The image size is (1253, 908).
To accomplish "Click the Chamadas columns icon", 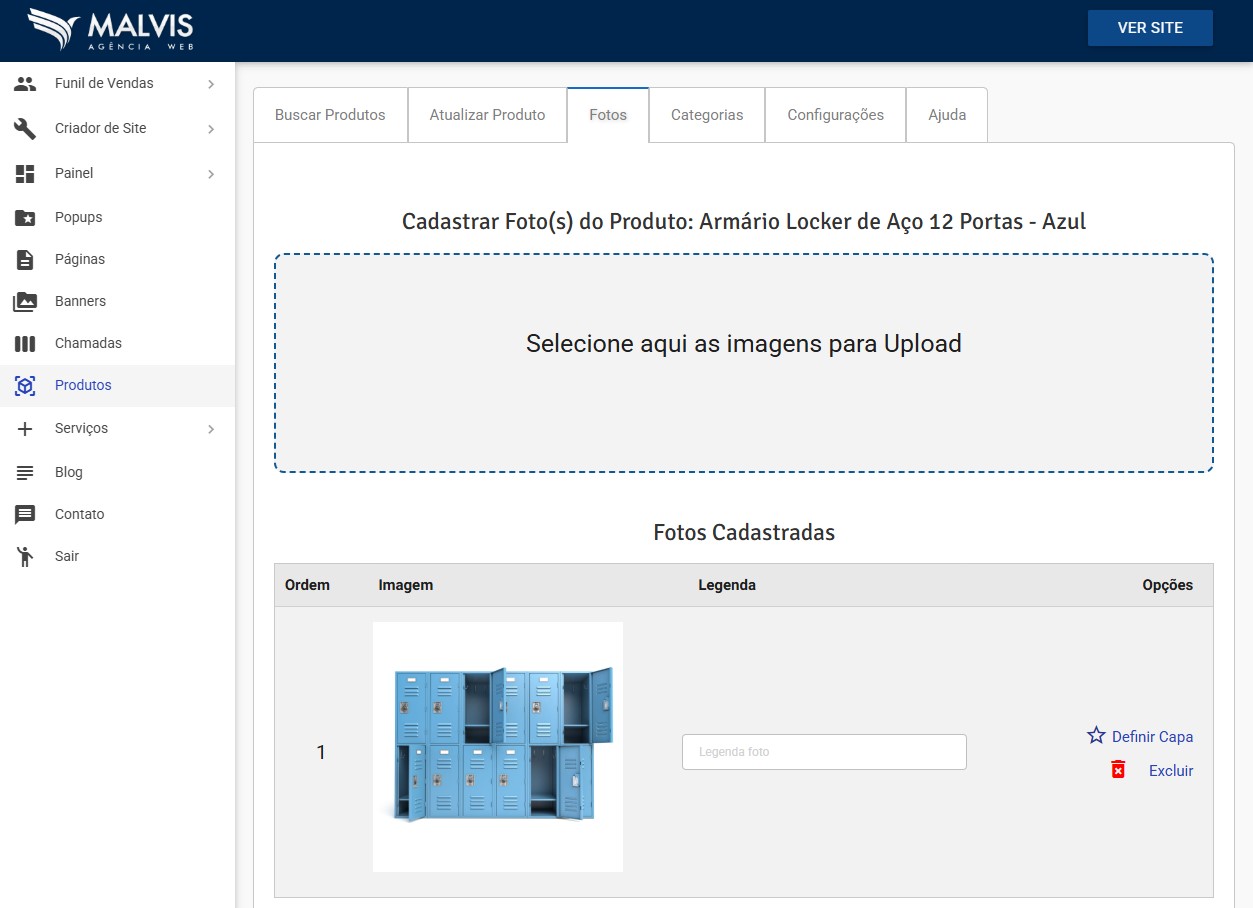I will click(25, 343).
